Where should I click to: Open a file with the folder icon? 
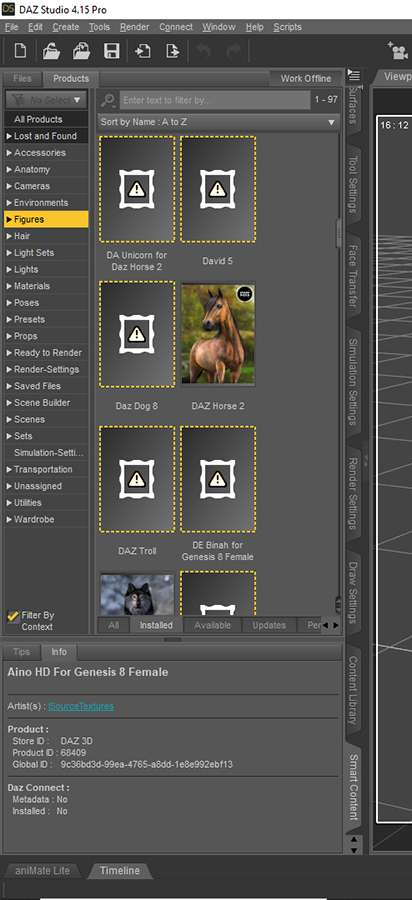51,51
